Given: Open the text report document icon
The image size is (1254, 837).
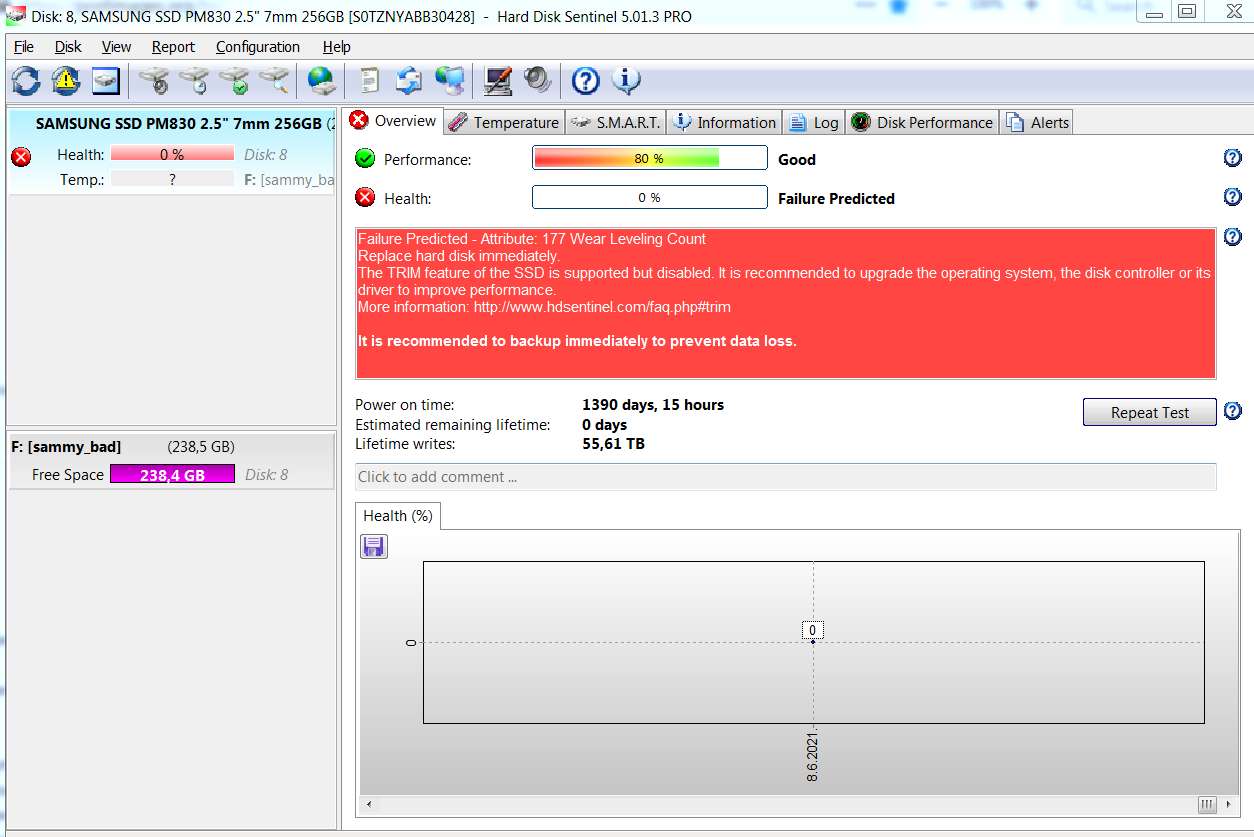Looking at the screenshot, I should coord(369,80).
